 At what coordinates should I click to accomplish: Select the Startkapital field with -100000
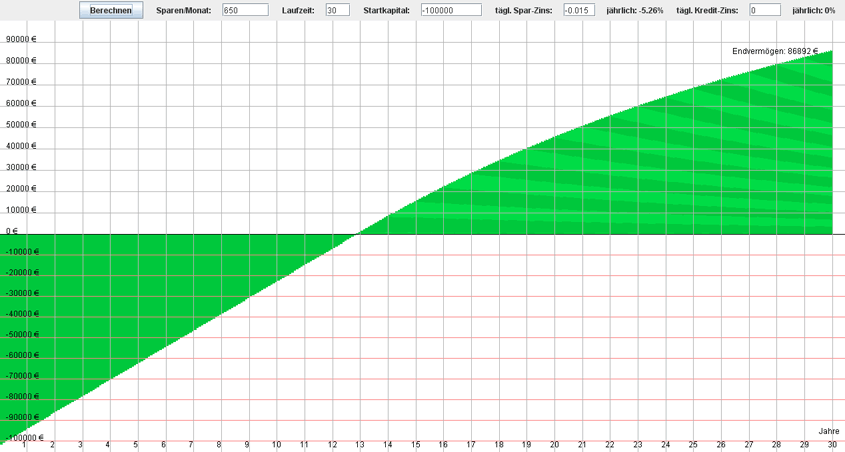click(x=450, y=10)
